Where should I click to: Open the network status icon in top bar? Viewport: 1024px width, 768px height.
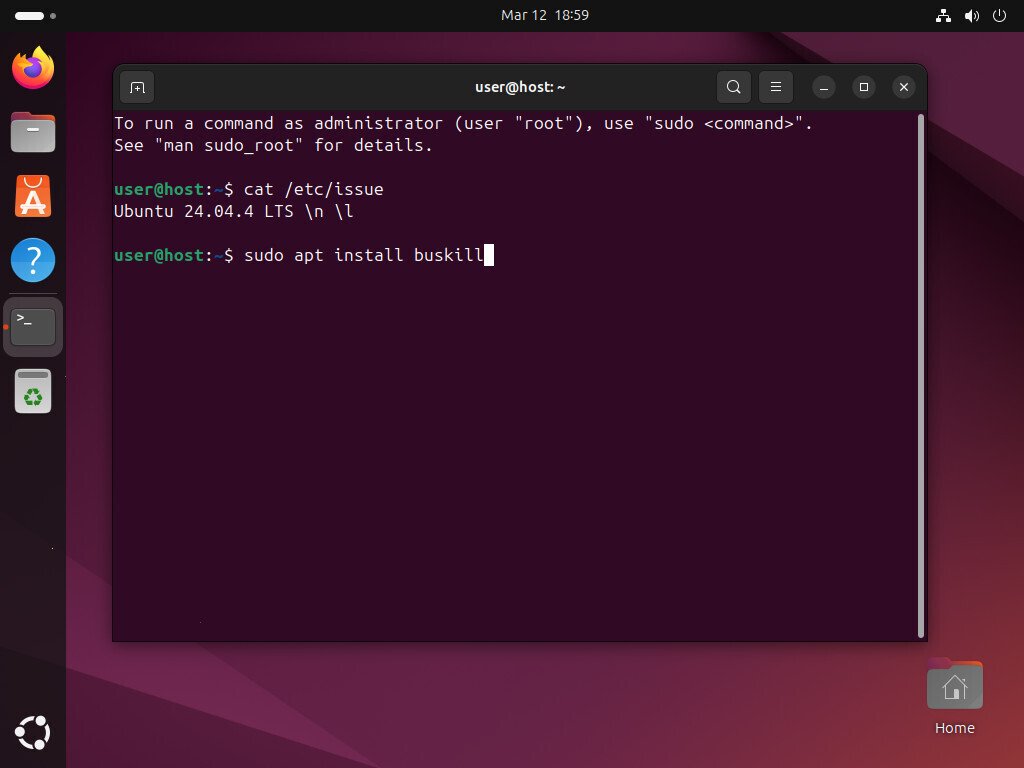[x=943, y=15]
